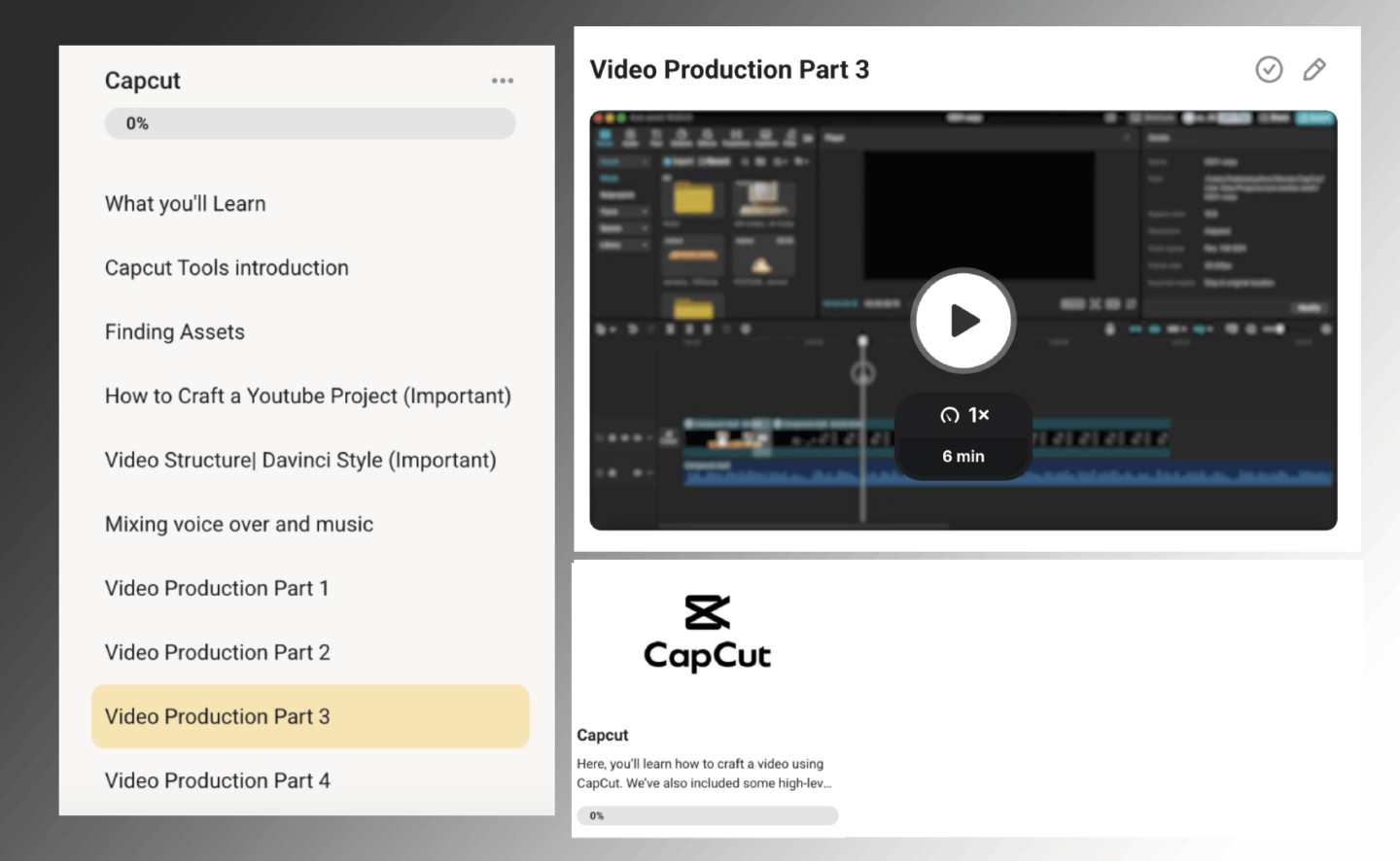
Task: Play the Video Production Part 3 video
Action: (963, 321)
